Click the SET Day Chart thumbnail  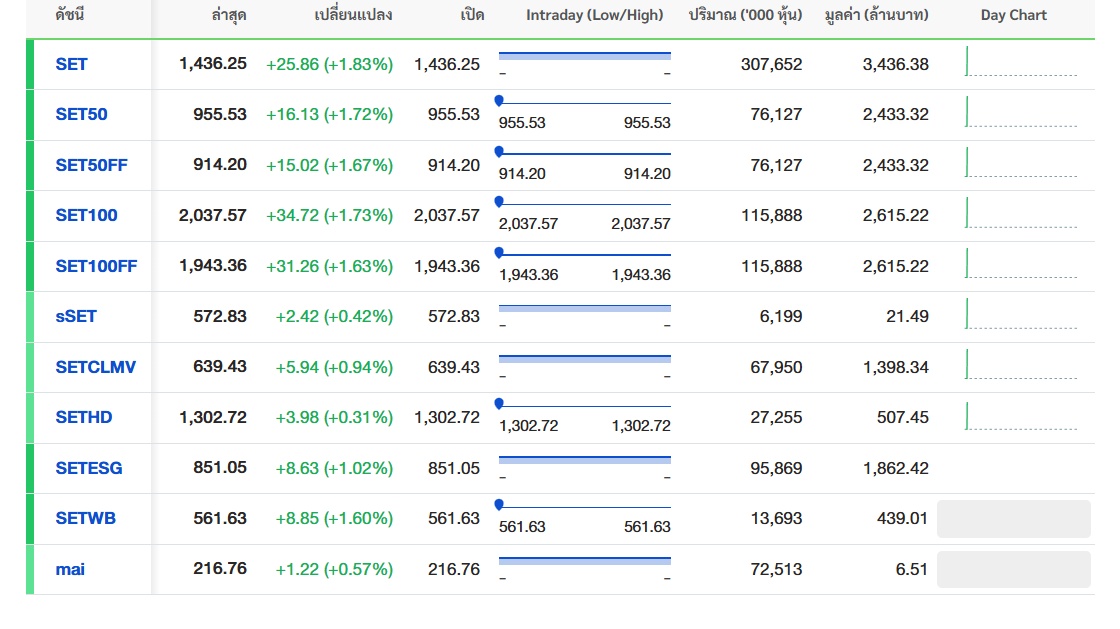[x=1020, y=63]
